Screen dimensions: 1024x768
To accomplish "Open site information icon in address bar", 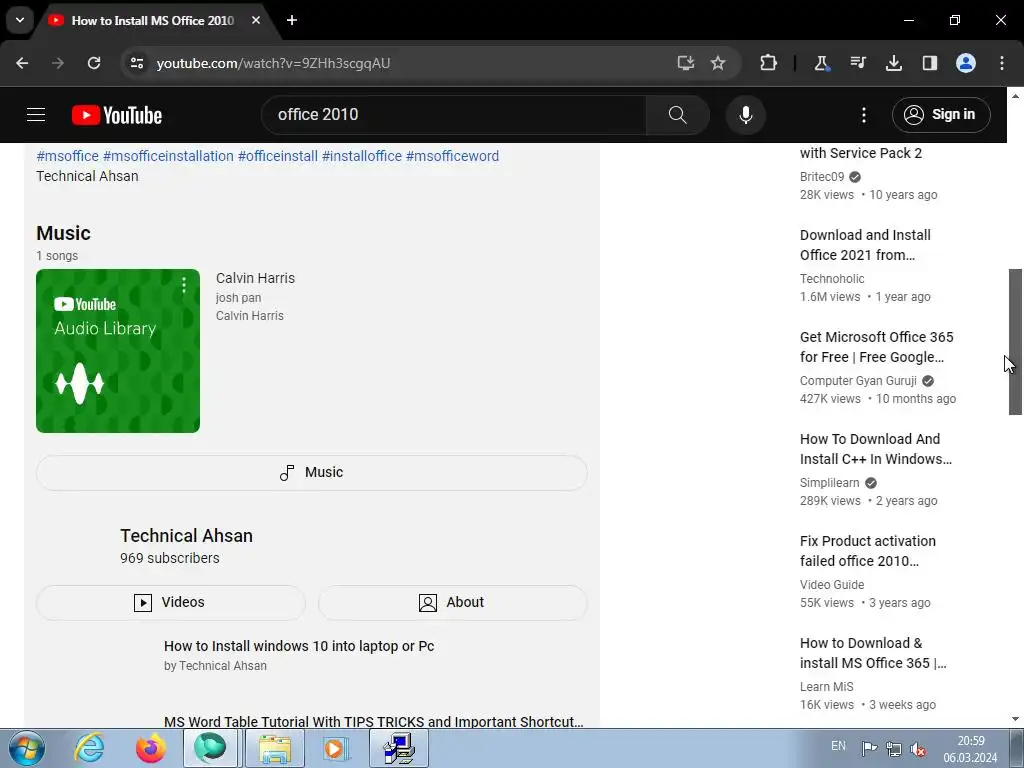I will coord(137,63).
